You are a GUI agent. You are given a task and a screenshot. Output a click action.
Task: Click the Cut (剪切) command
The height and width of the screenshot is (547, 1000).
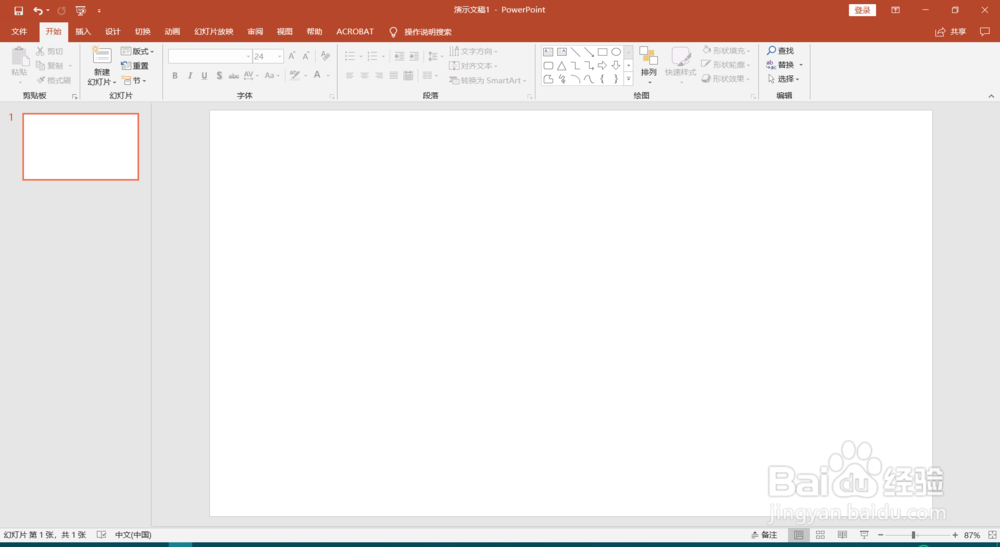(x=50, y=51)
